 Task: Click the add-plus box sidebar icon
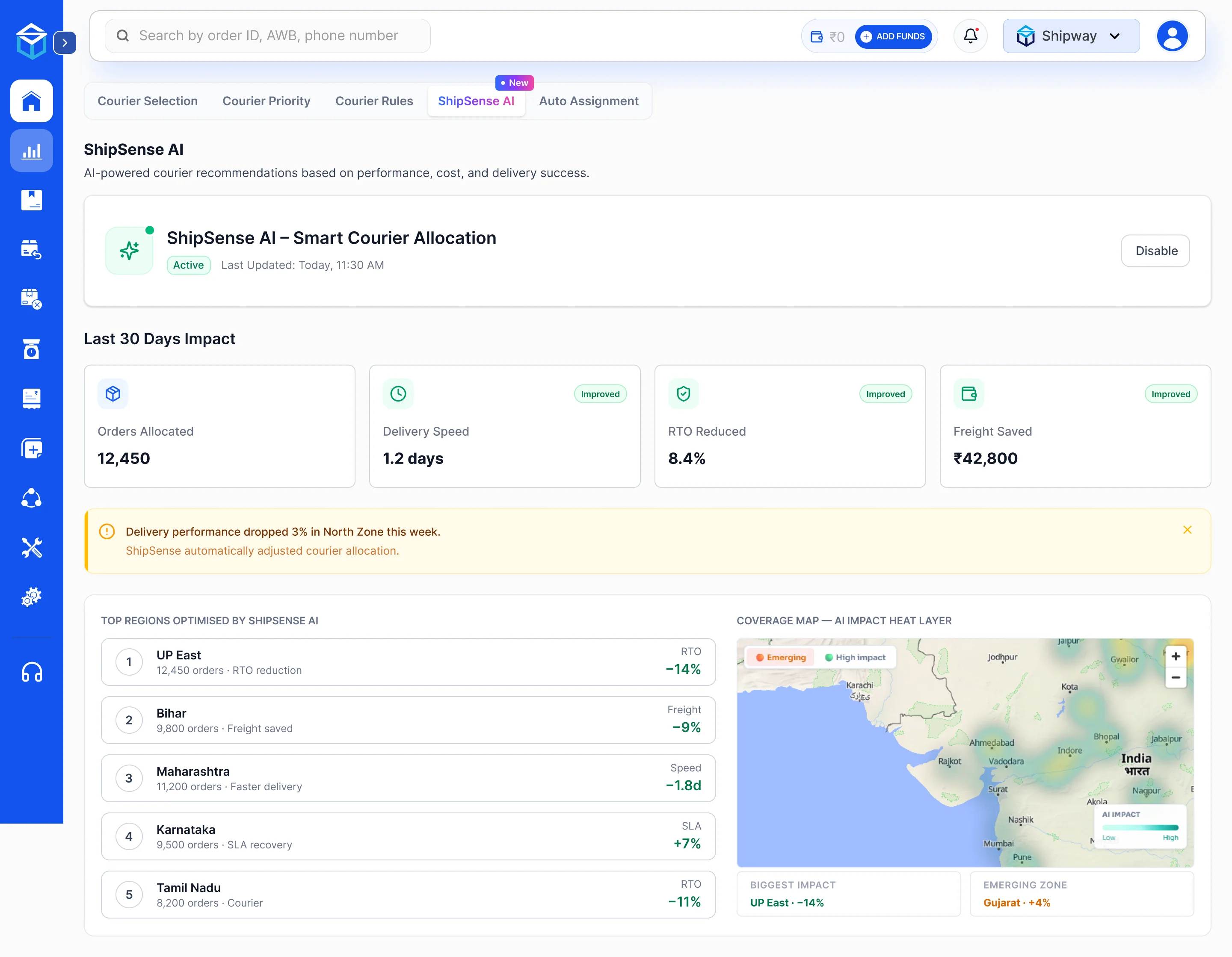[x=32, y=448]
